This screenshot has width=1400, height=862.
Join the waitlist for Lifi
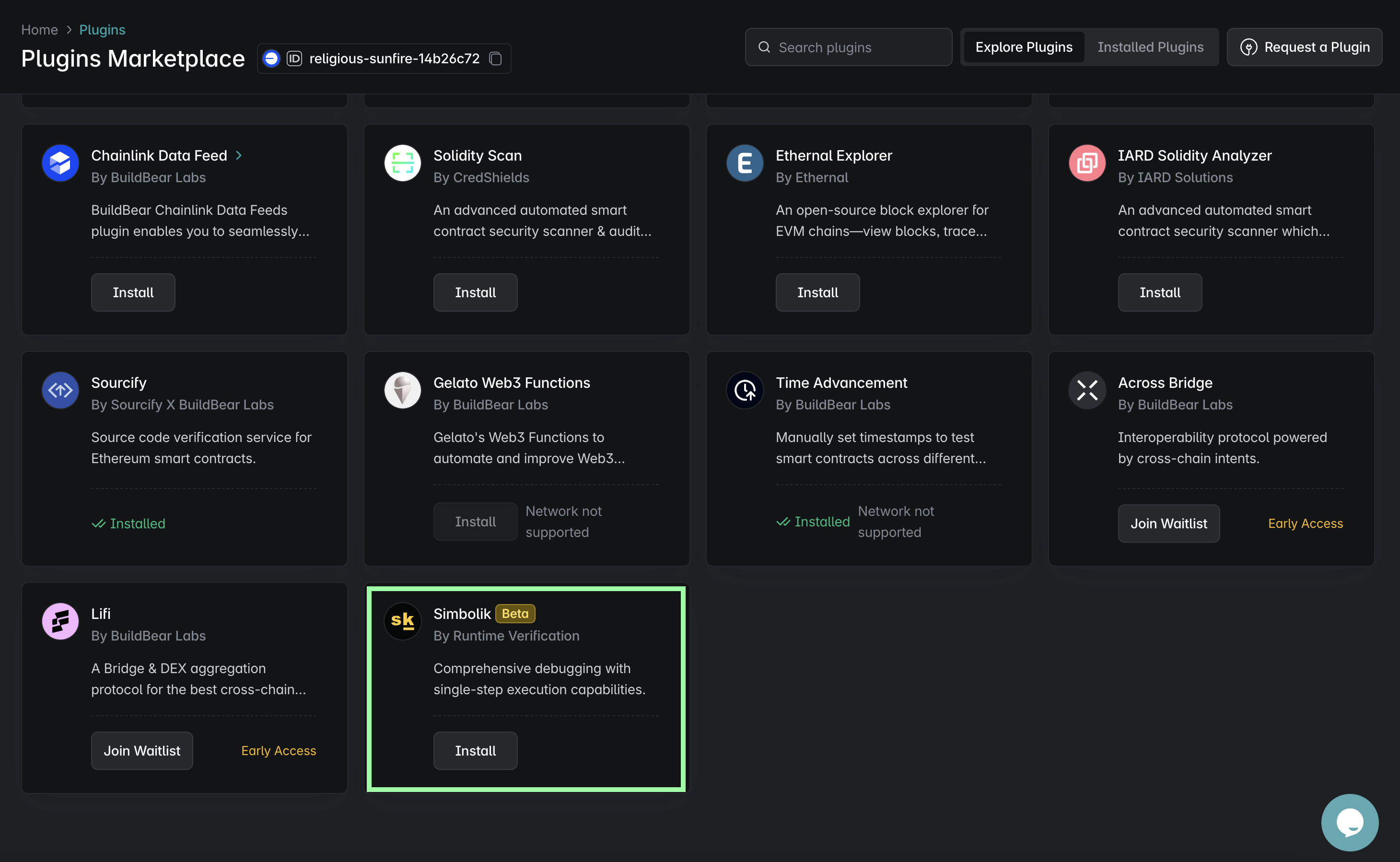click(x=142, y=751)
